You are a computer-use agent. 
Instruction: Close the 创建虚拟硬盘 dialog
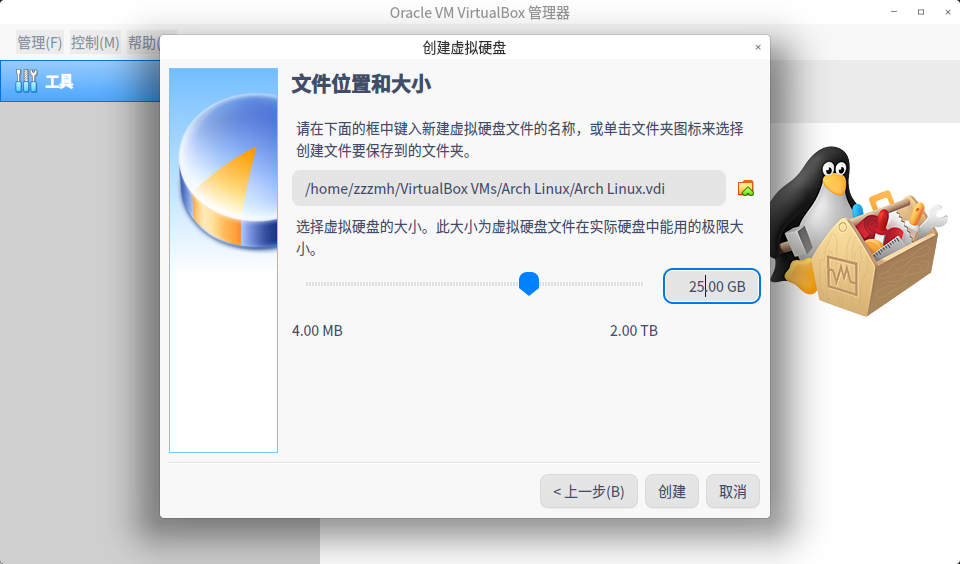(x=758, y=47)
